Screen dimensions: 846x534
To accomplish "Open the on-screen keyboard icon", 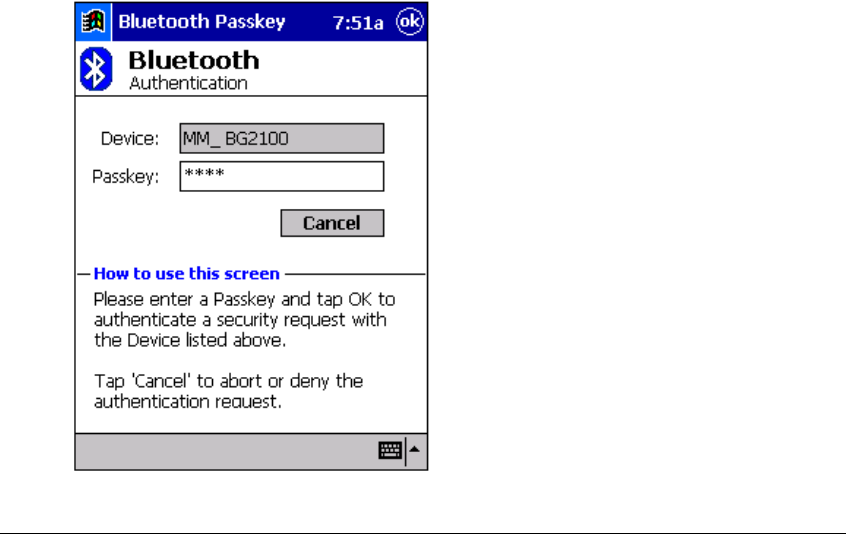I will pyautogui.click(x=390, y=450).
